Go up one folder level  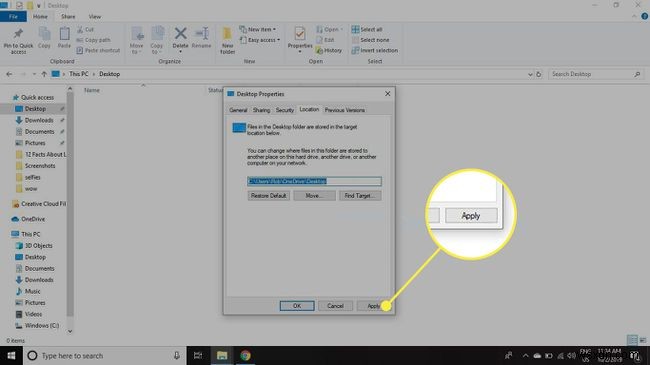click(44, 74)
